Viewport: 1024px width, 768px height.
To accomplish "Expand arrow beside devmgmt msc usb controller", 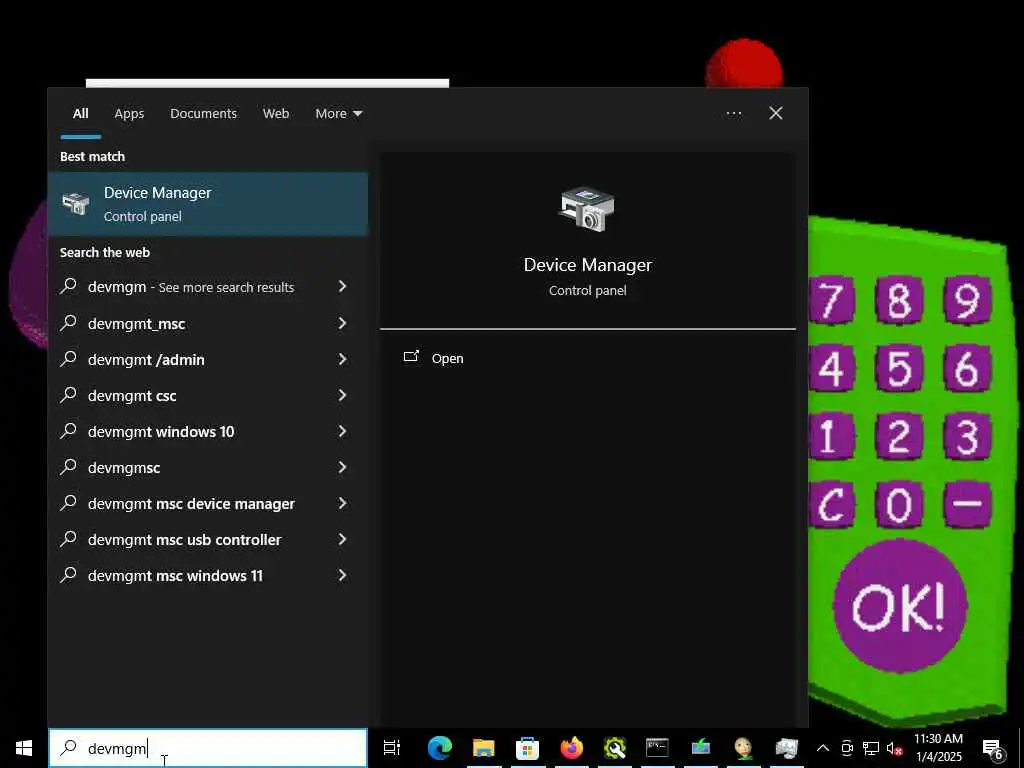I will [342, 539].
